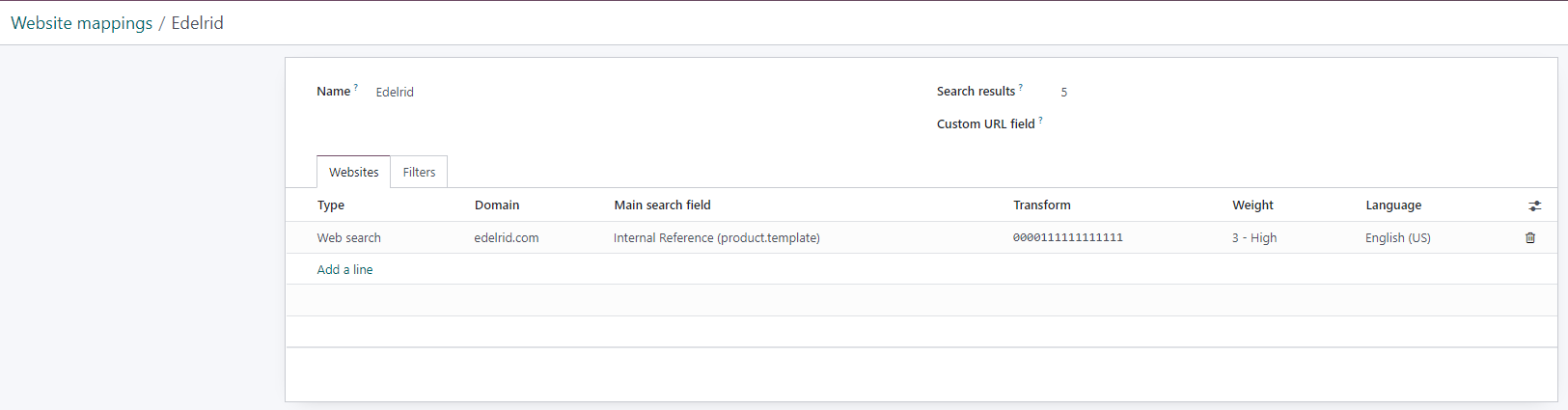The image size is (1568, 410).
Task: Switch to the Filters tab
Action: (x=419, y=172)
